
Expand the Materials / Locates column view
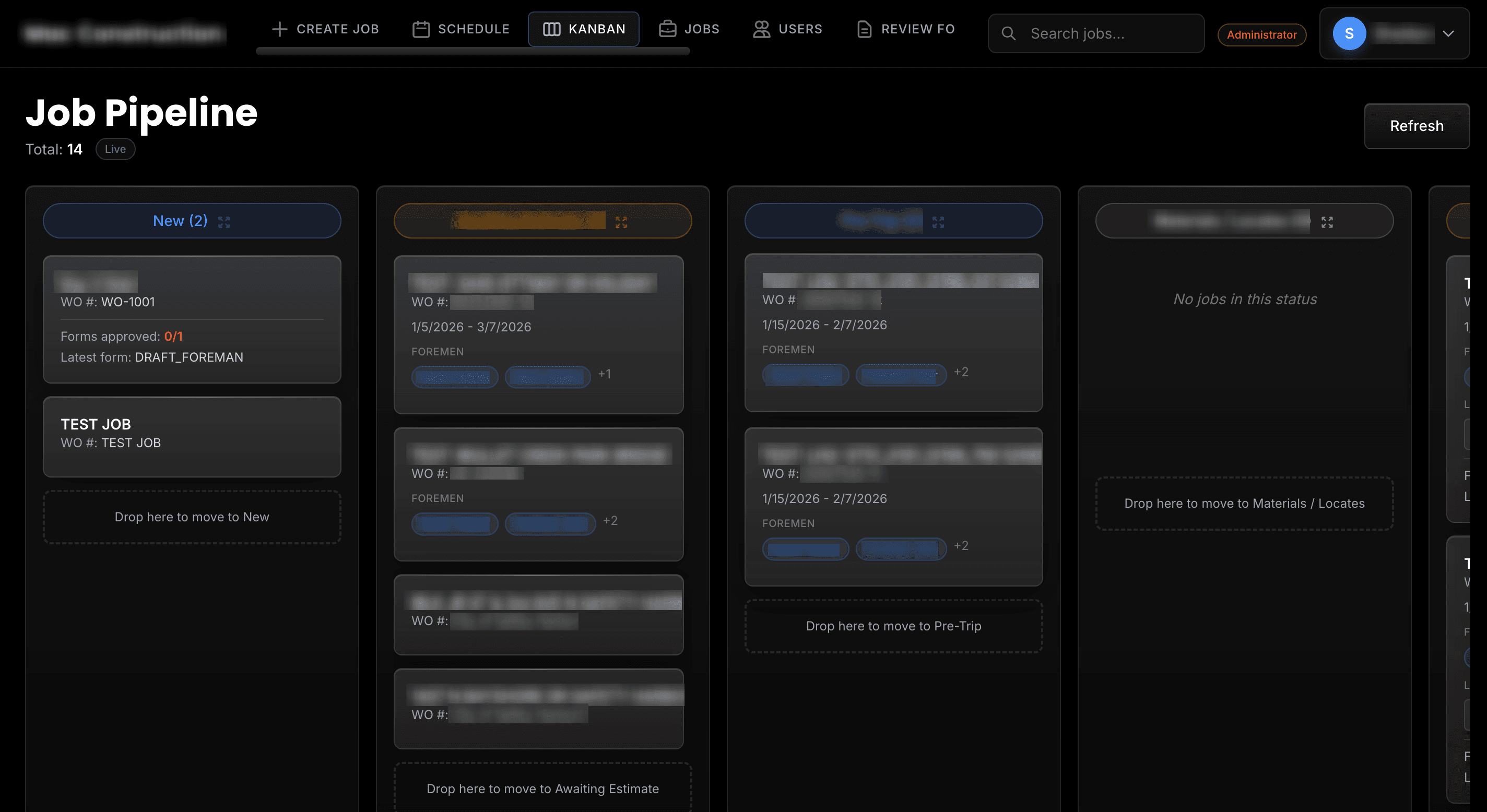[x=1327, y=222]
